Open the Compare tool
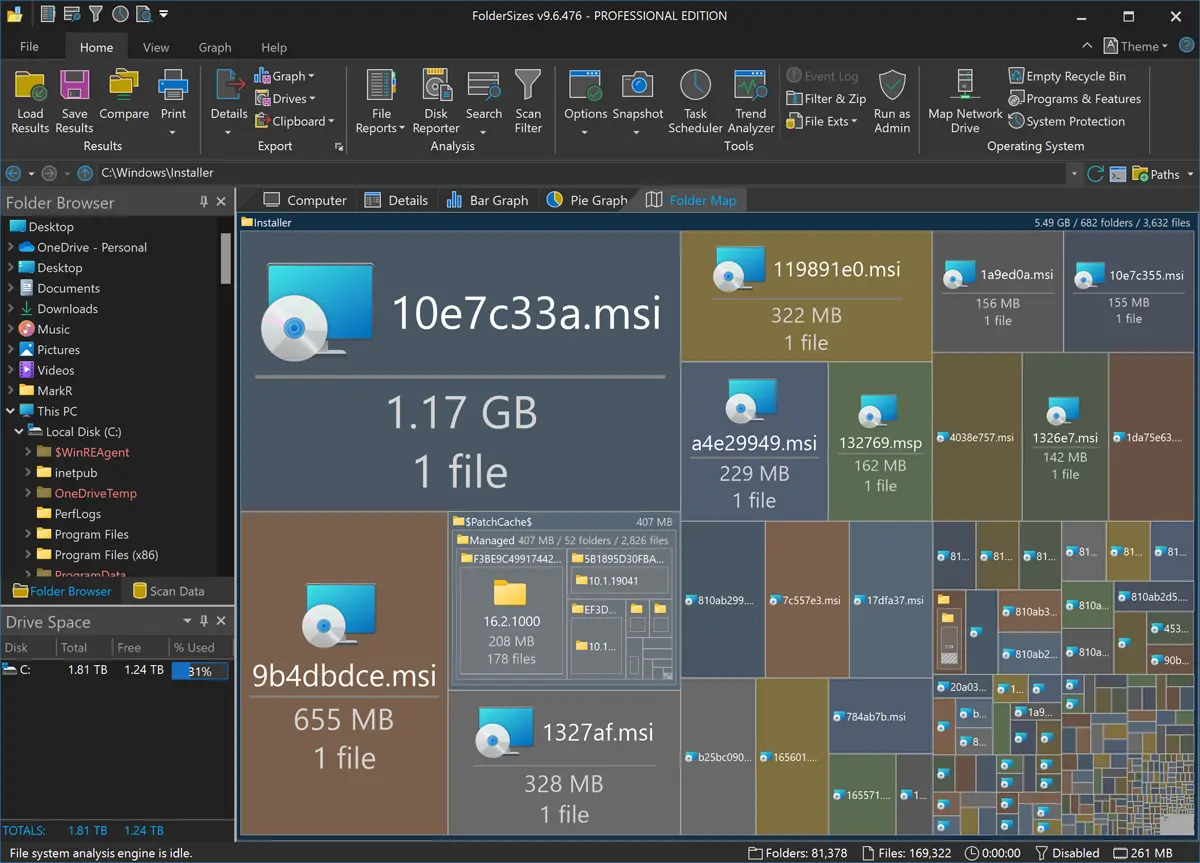Screen dimensions: 1200x863 point(124,95)
